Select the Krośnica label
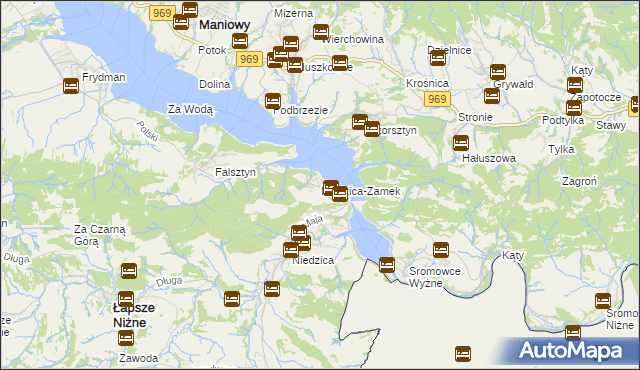Image resolution: width=640 pixels, height=370 pixels. pos(427,83)
